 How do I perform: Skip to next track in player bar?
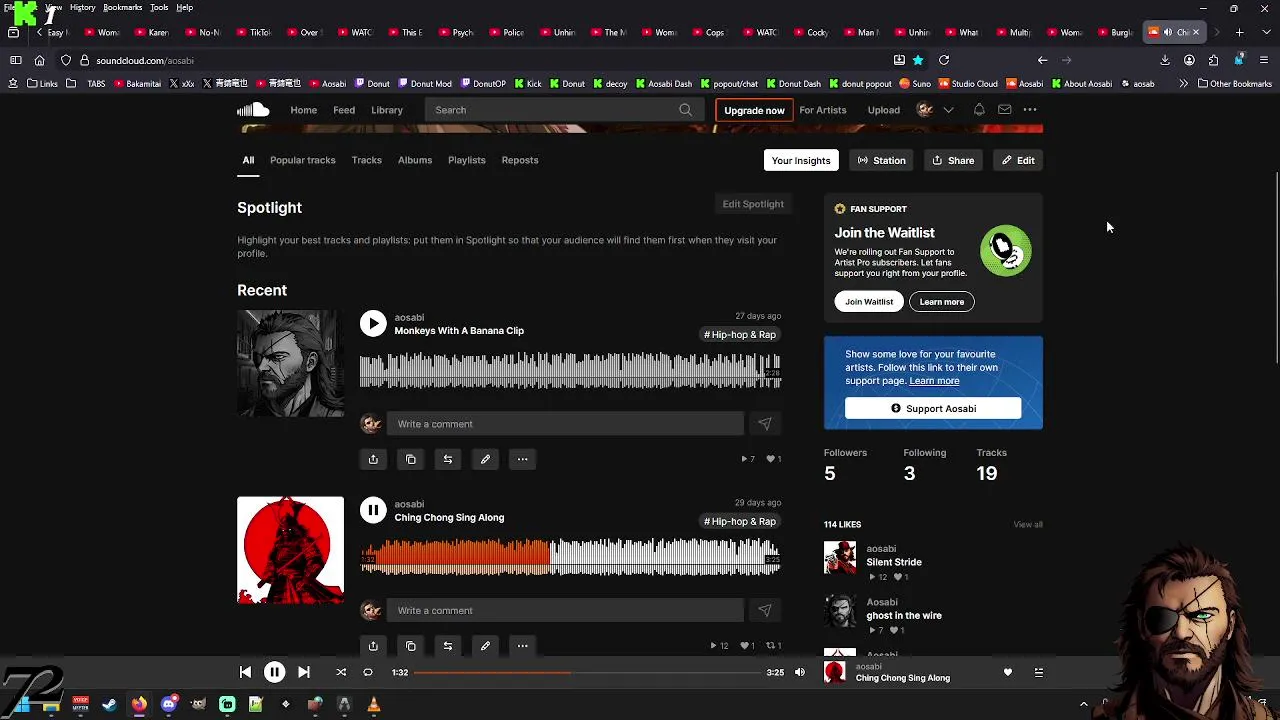pos(304,673)
